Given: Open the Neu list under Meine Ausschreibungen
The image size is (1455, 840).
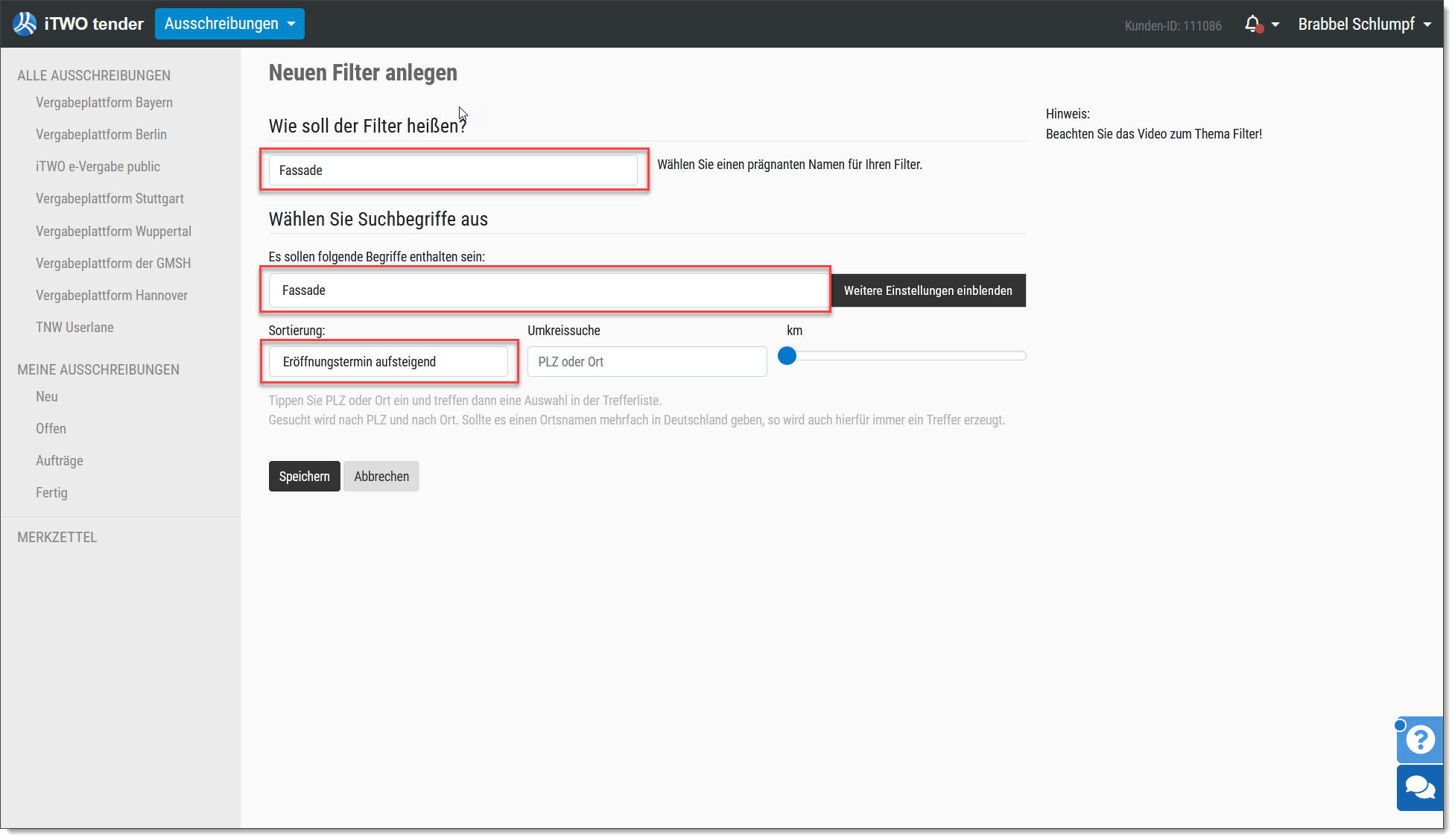Looking at the screenshot, I should pyautogui.click(x=47, y=397).
